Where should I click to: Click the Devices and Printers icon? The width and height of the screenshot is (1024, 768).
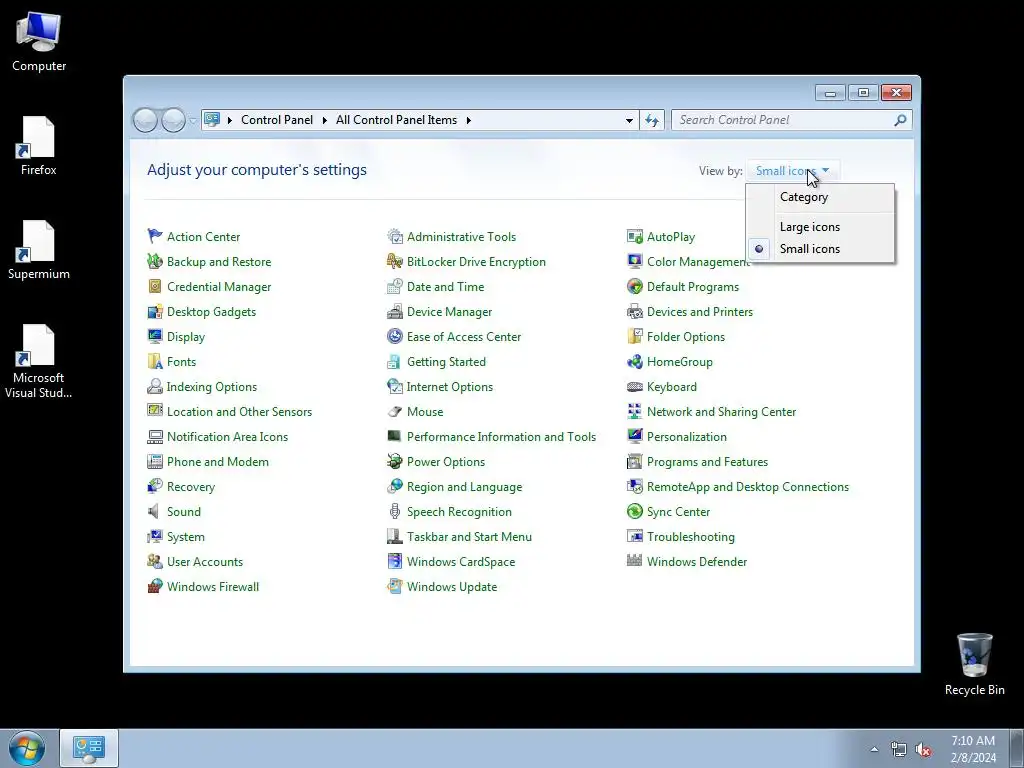[635, 312]
